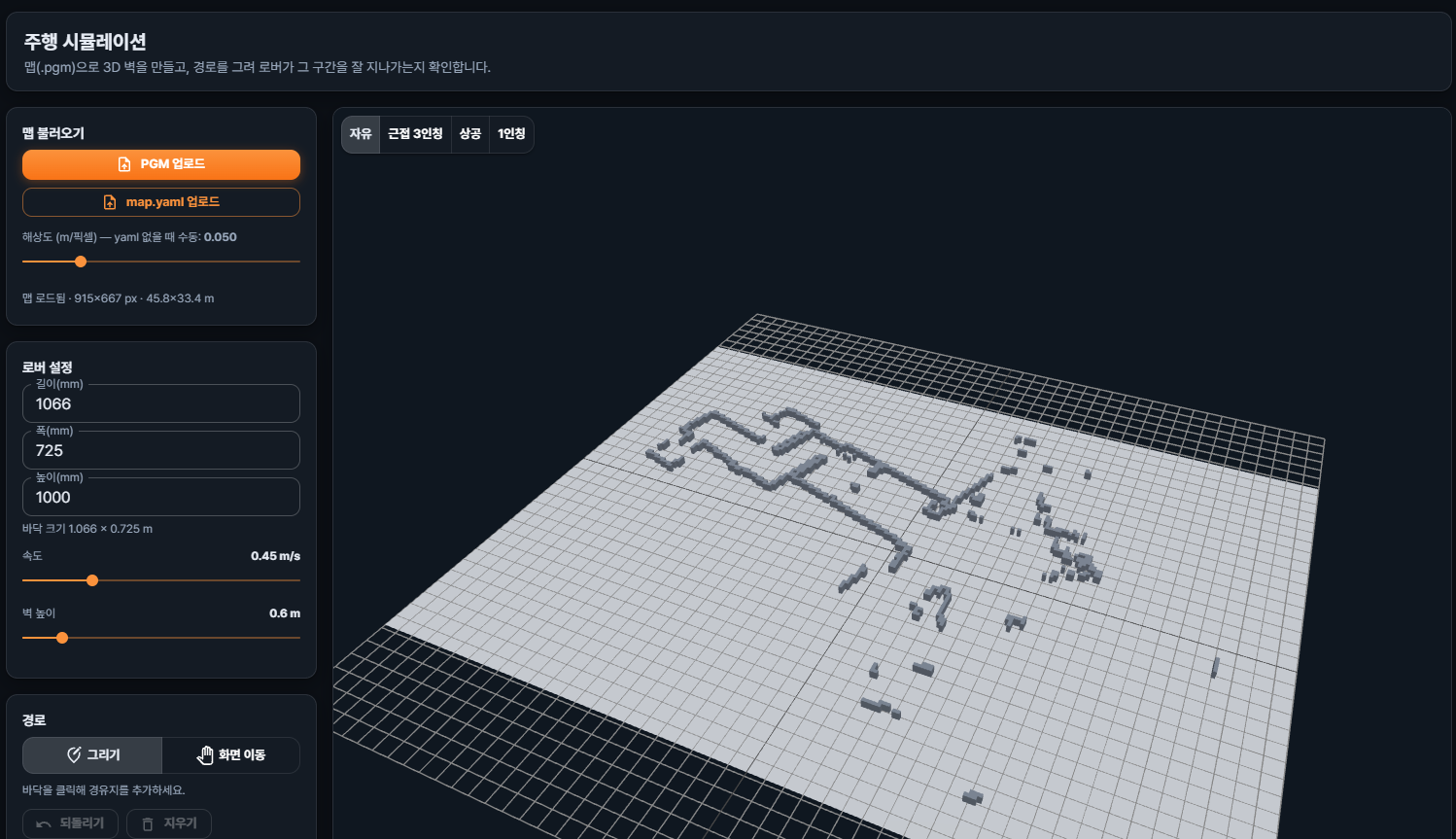Click the 로버 설정 section title
This screenshot has height=839, width=1456.
click(48, 367)
